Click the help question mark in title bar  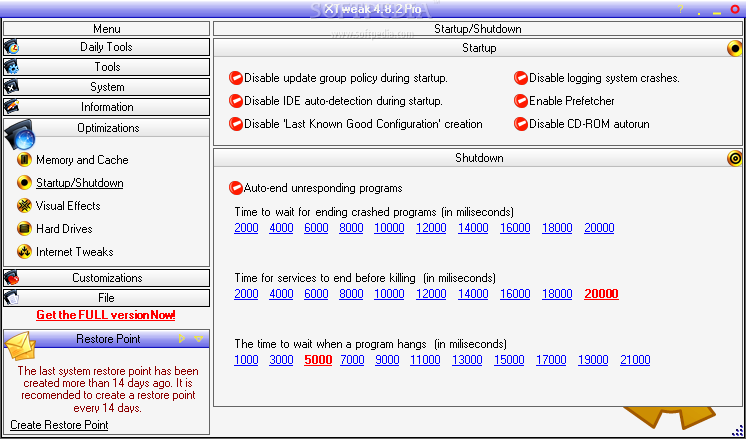(681, 9)
